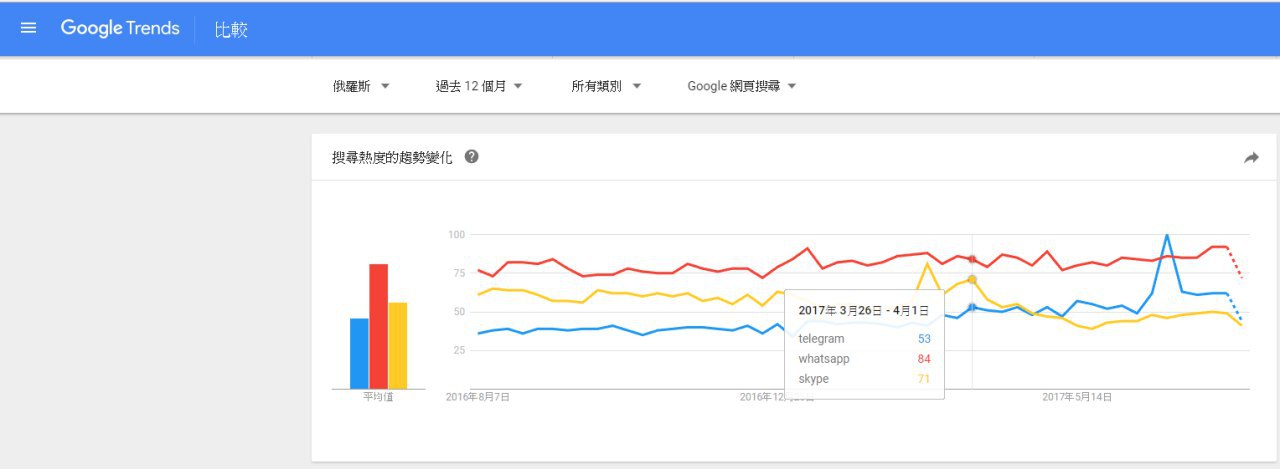The image size is (1280, 469).
Task: Open the 過去 12 個月 time range dropdown
Action: (479, 86)
